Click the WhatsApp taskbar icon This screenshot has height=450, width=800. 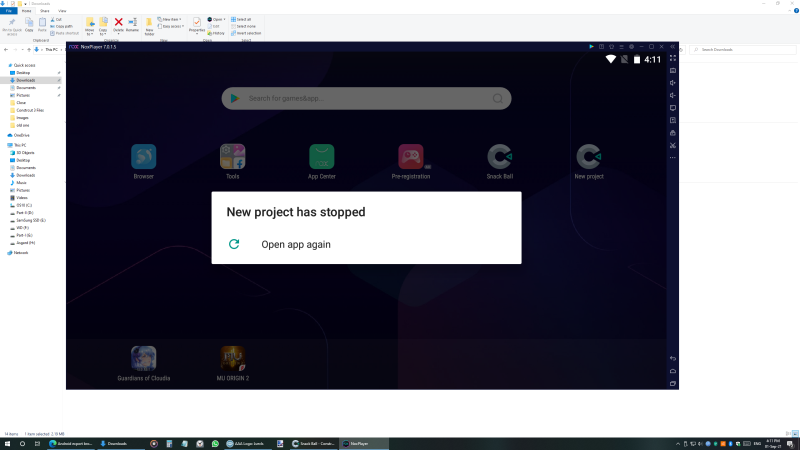coord(215,444)
